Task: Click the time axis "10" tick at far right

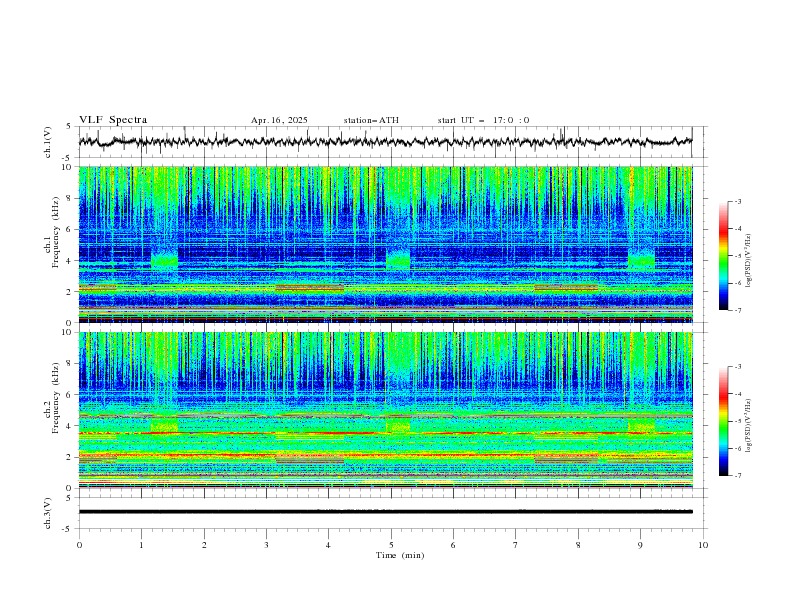Action: [703, 545]
